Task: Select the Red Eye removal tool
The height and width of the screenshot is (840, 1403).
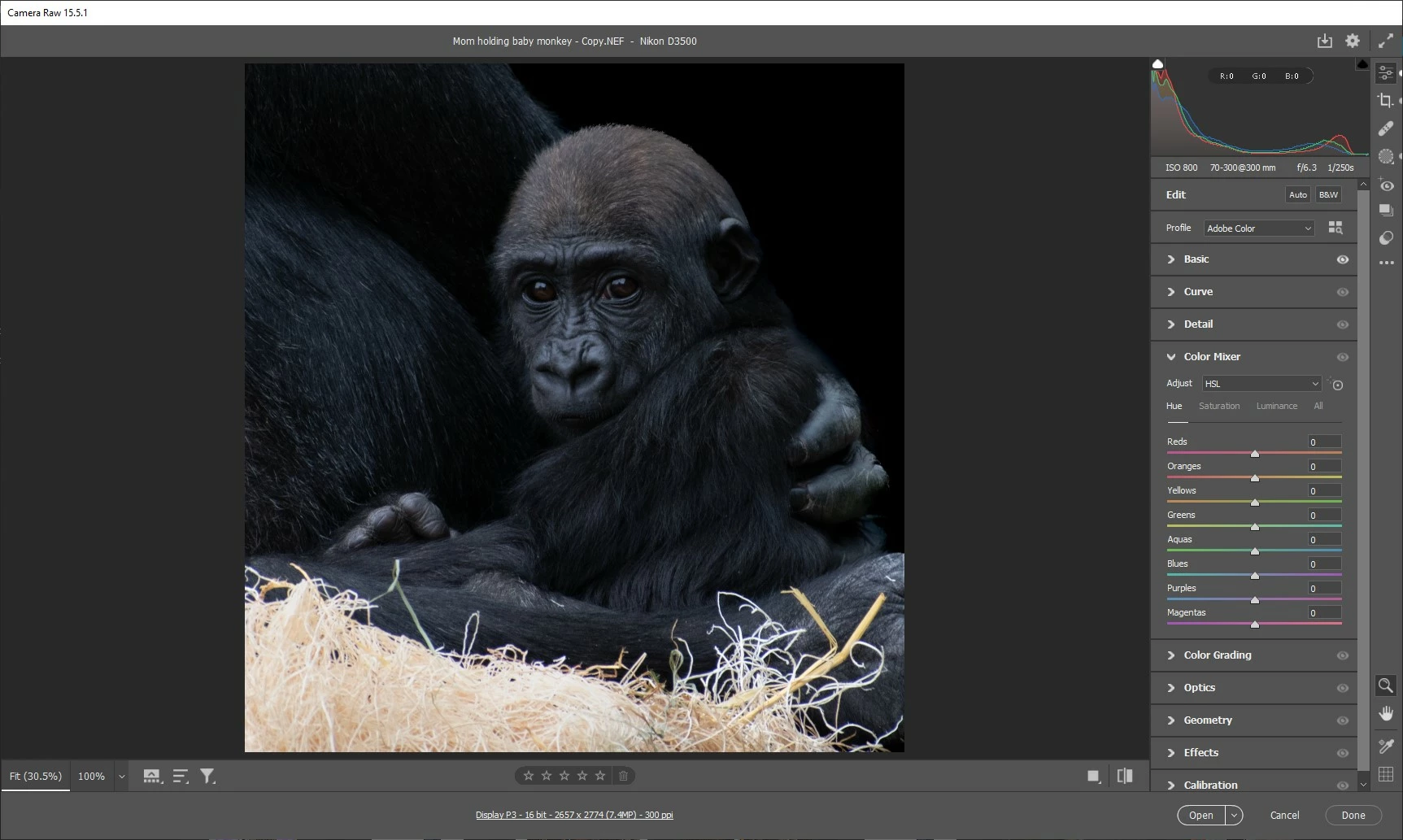Action: (x=1386, y=185)
